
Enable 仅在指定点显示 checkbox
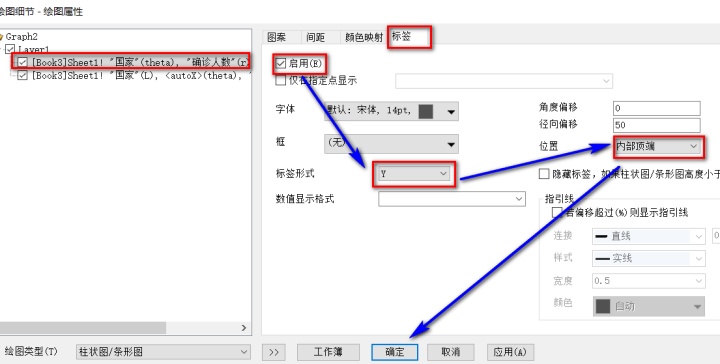point(281,81)
